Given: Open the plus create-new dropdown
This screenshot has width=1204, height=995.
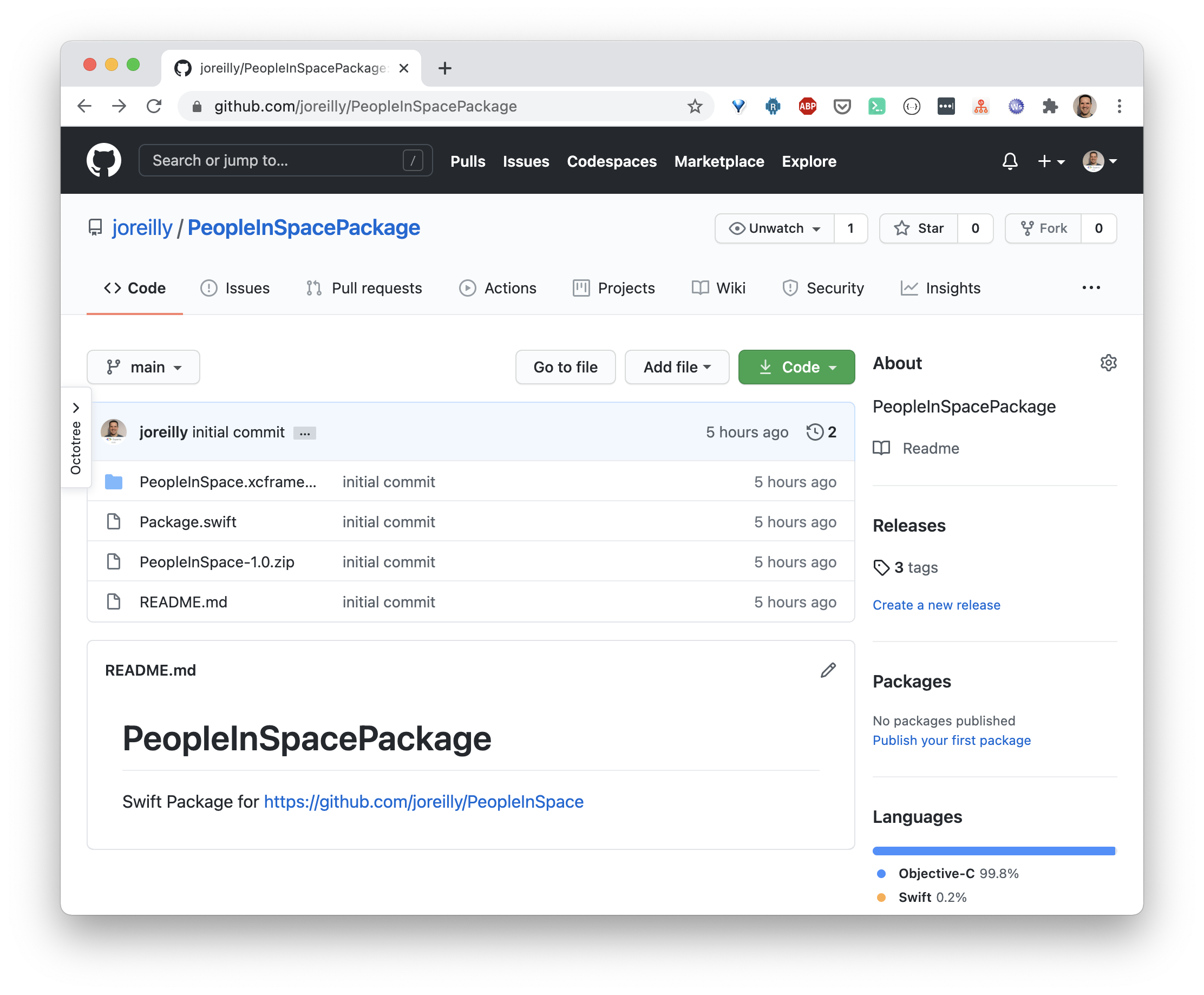Looking at the screenshot, I should point(1050,161).
